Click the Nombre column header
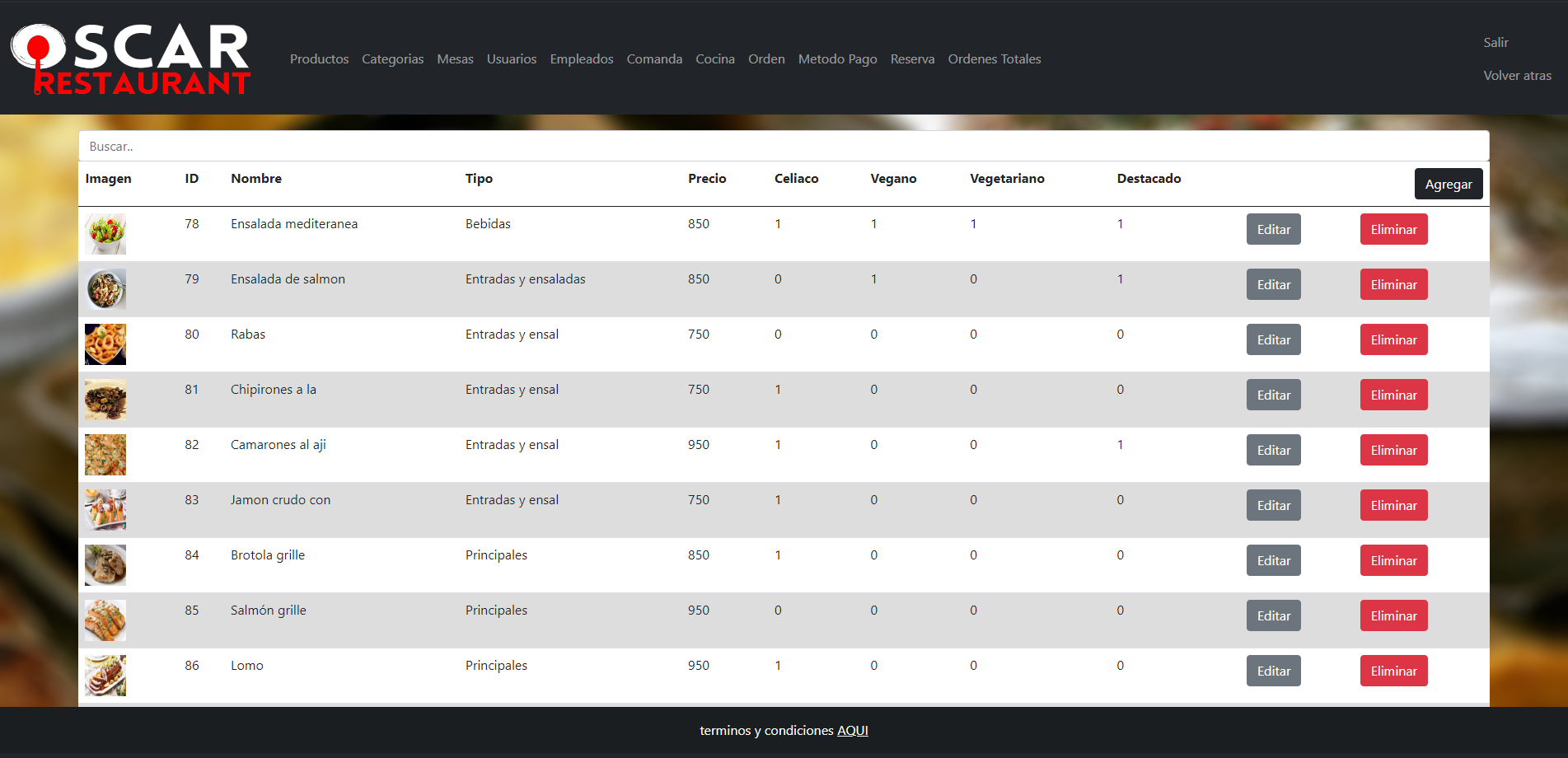The image size is (1568, 758). click(x=256, y=179)
